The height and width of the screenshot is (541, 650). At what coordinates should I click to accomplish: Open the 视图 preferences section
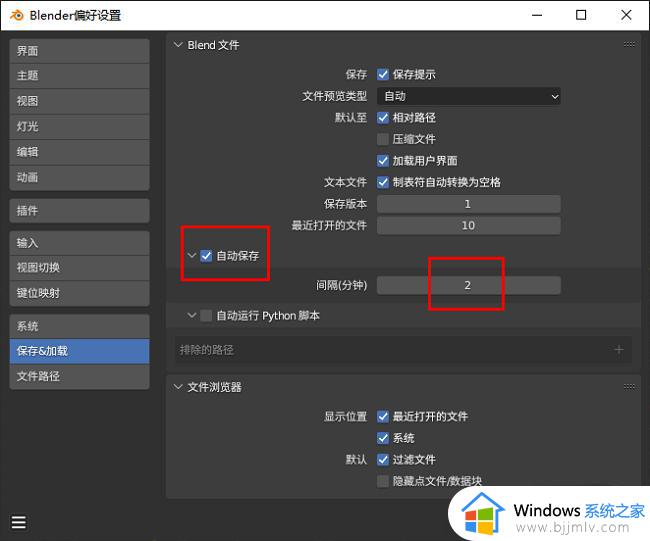(x=79, y=101)
